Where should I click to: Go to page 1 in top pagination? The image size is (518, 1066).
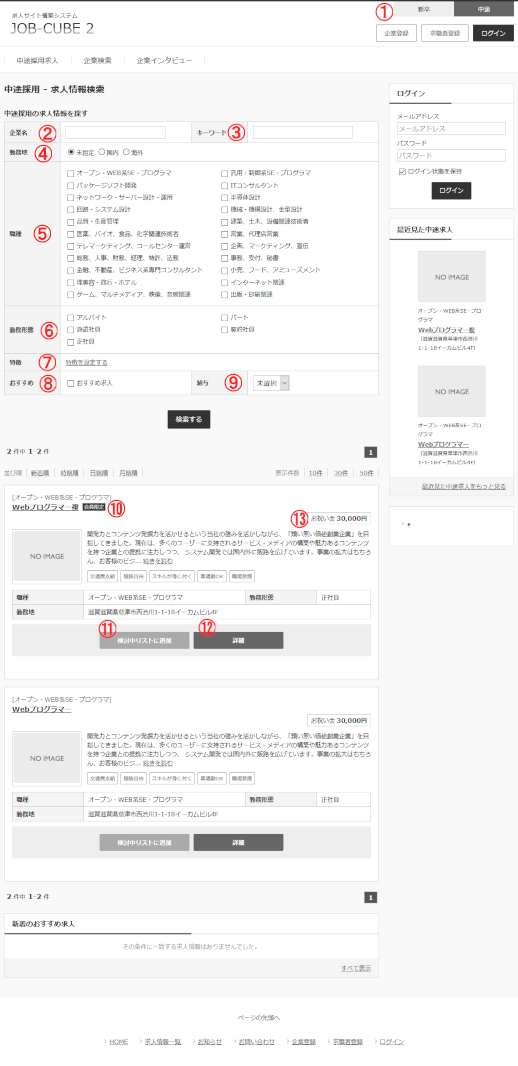tap(370, 452)
